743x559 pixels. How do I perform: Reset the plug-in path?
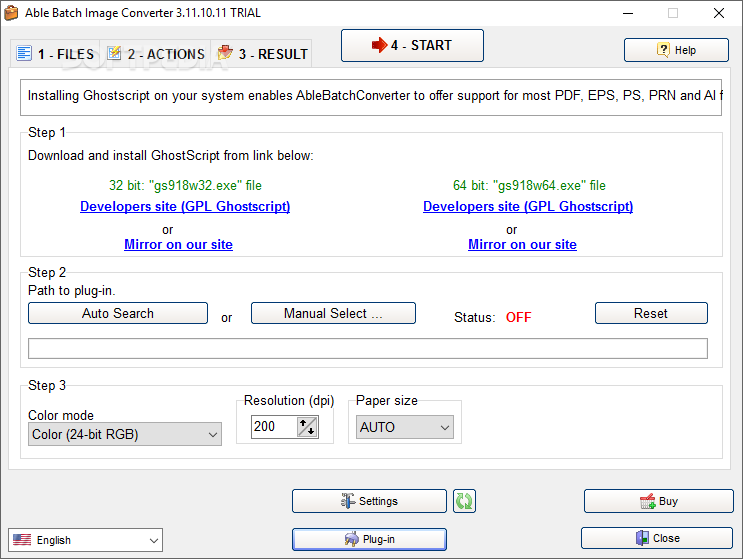pyautogui.click(x=651, y=313)
